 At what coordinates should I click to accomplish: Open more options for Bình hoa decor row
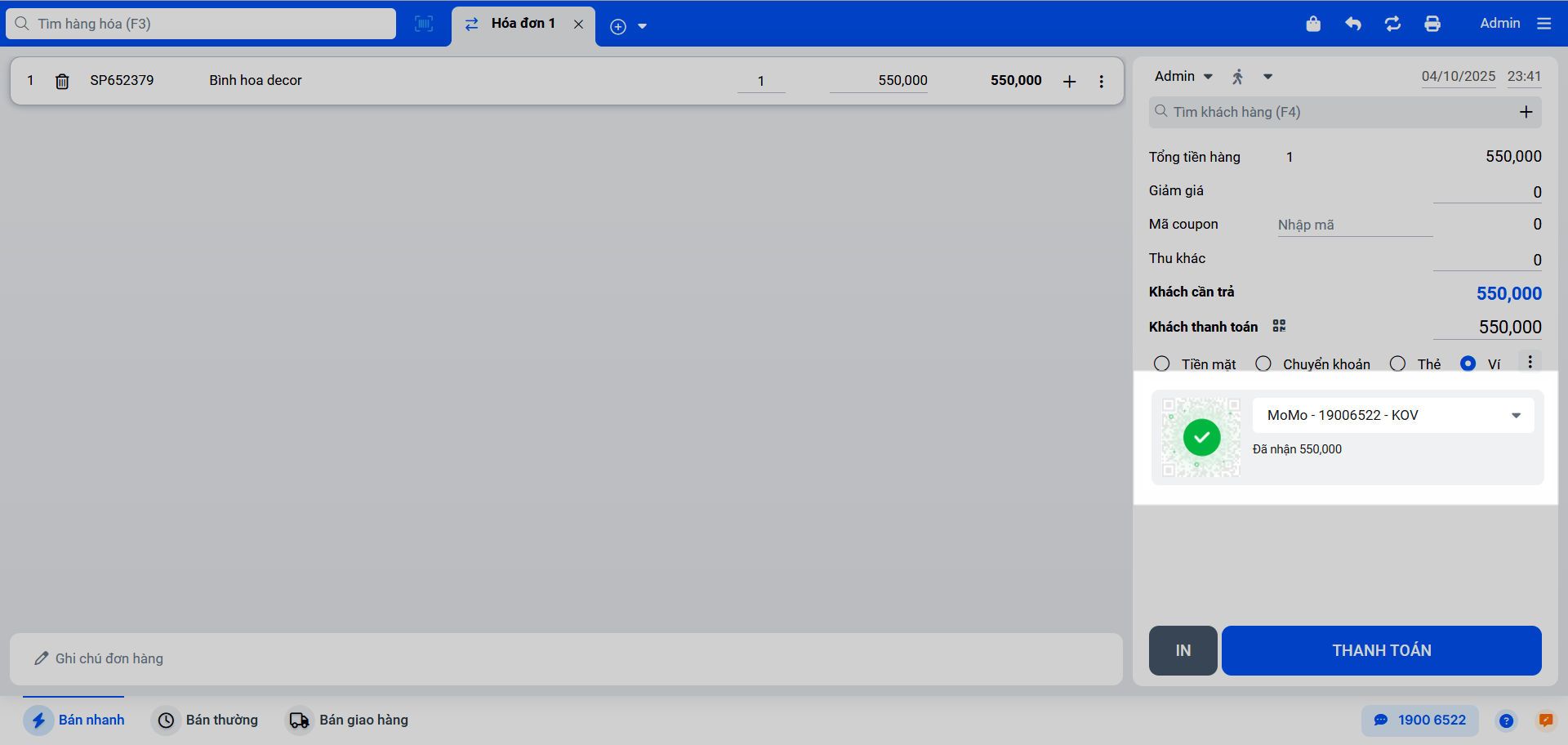(x=1102, y=81)
